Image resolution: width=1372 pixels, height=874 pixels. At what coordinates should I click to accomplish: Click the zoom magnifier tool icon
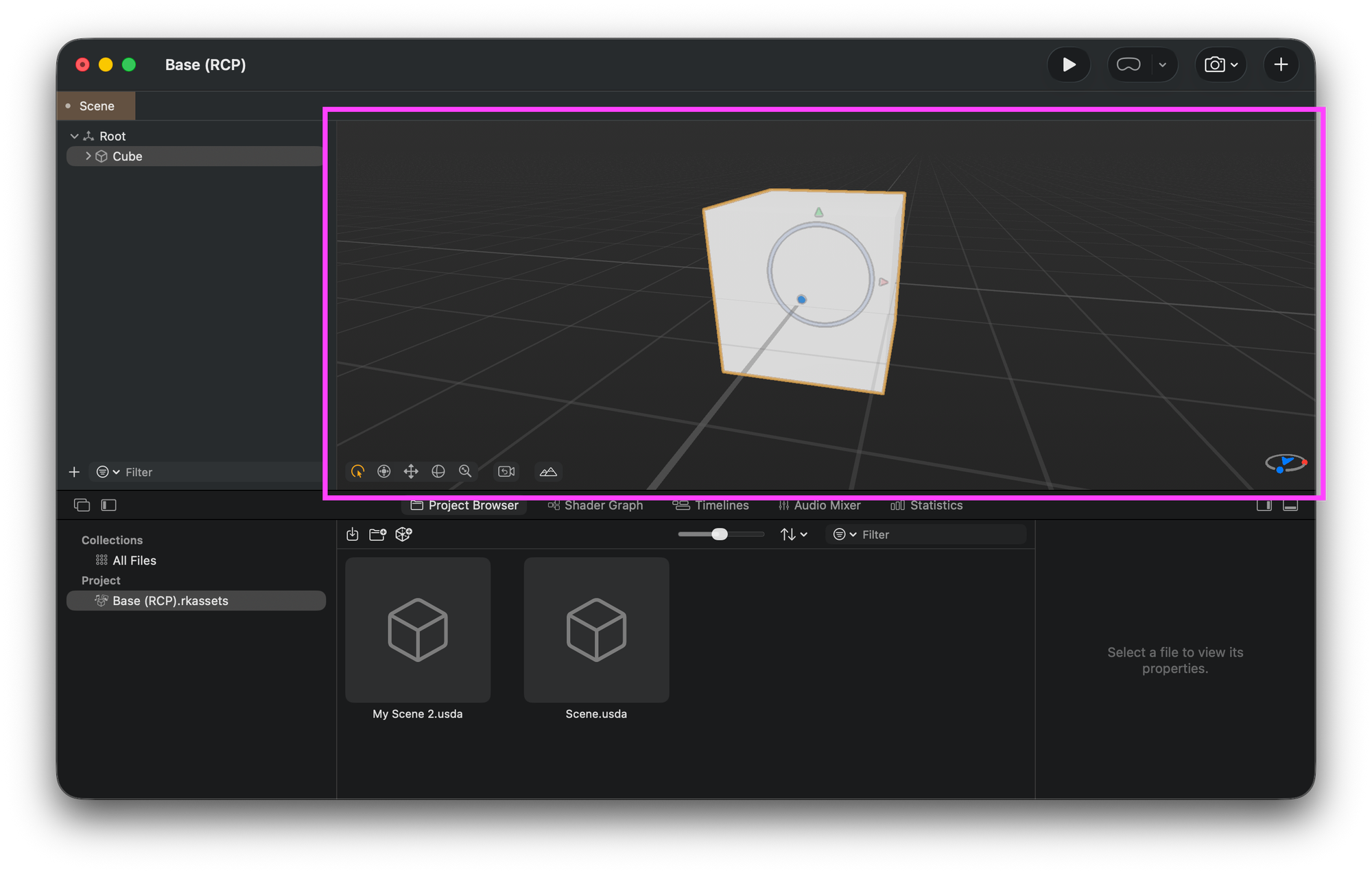[465, 471]
